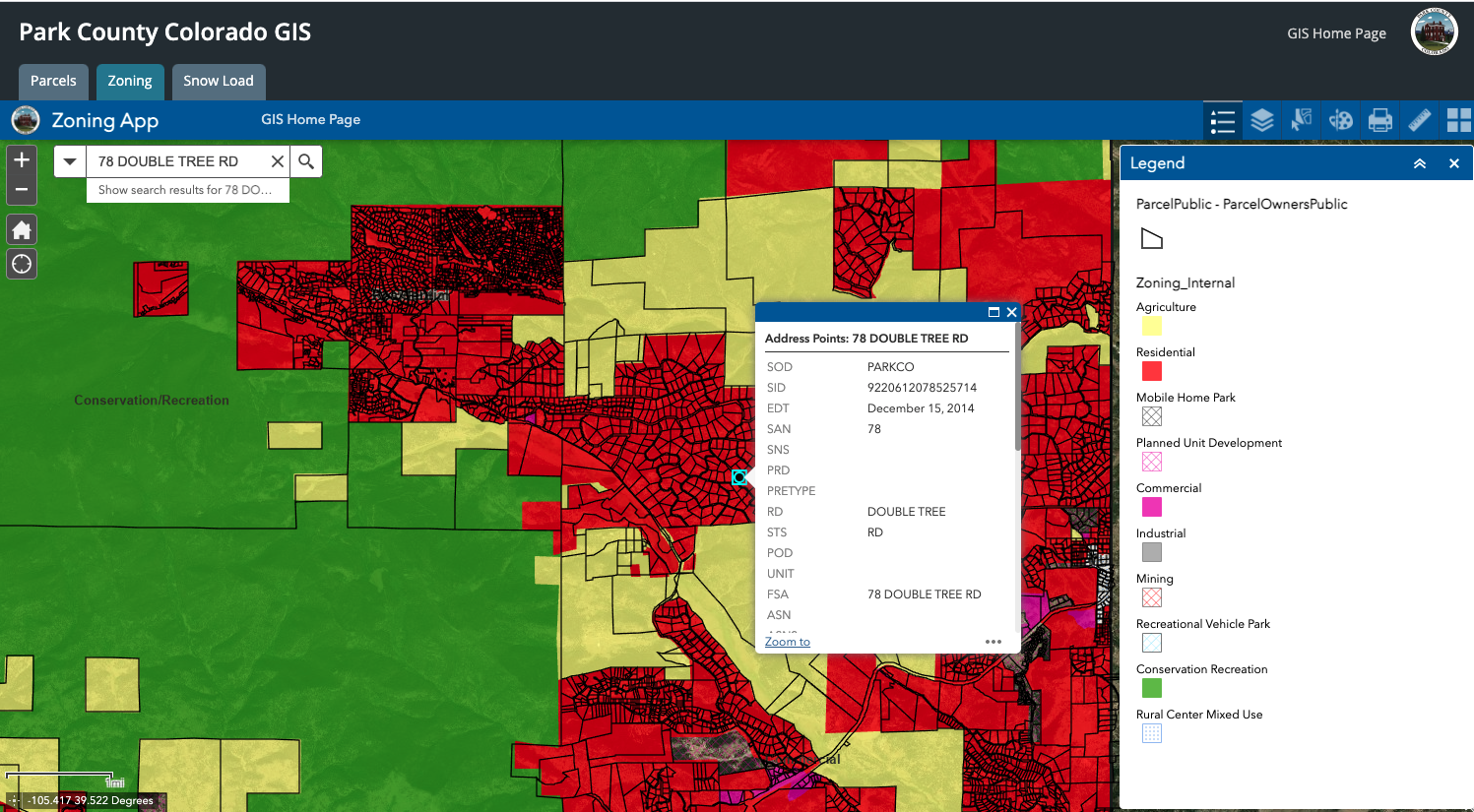Viewport: 1474px width, 812px height.
Task: Expand the search source dropdown arrow
Action: [70, 161]
